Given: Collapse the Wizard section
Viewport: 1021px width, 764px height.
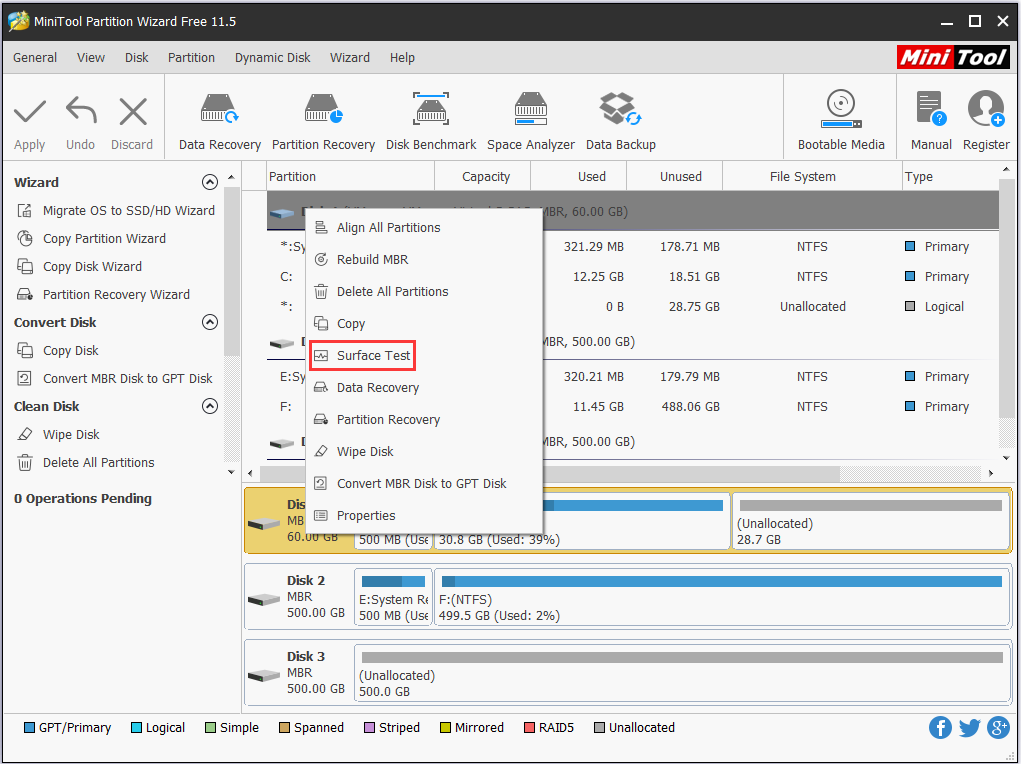Looking at the screenshot, I should click(x=210, y=182).
